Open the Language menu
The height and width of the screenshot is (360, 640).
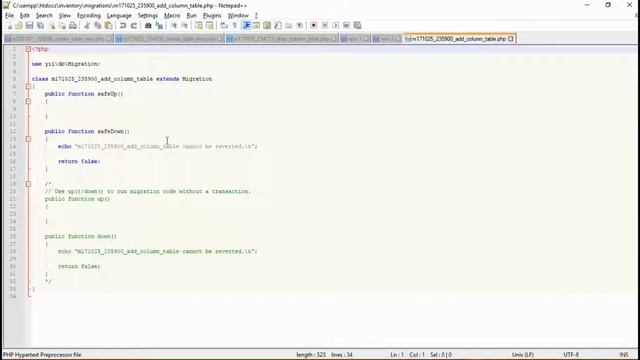pos(119,16)
